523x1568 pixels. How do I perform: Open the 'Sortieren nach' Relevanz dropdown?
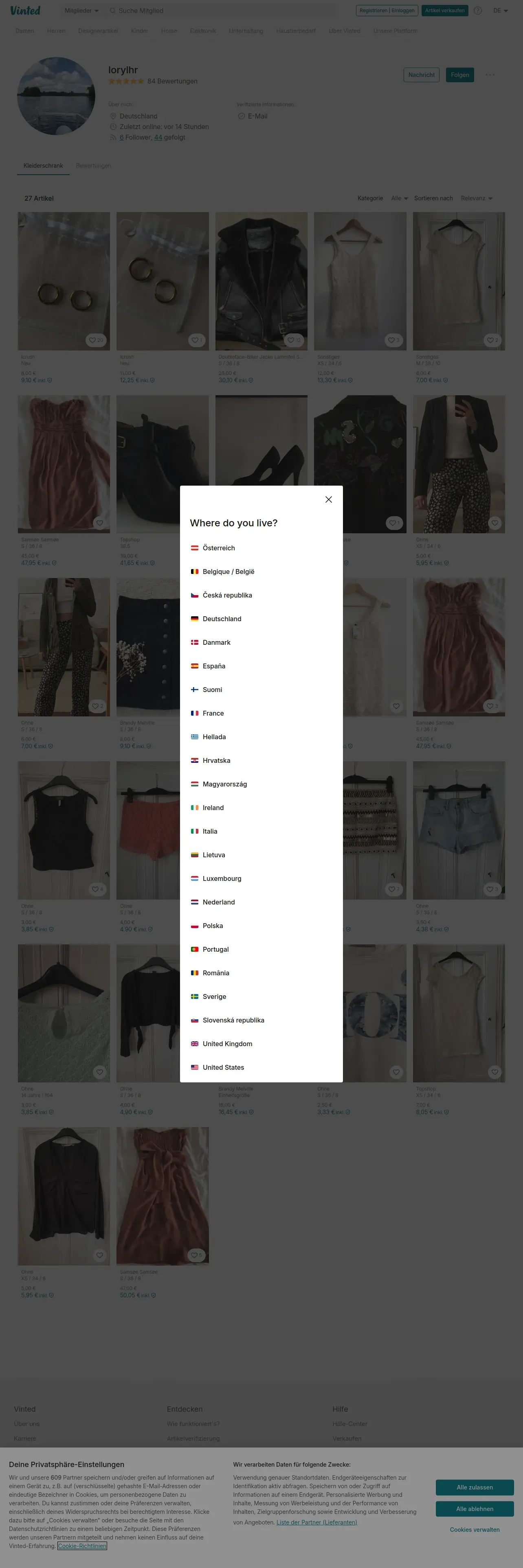click(x=477, y=198)
